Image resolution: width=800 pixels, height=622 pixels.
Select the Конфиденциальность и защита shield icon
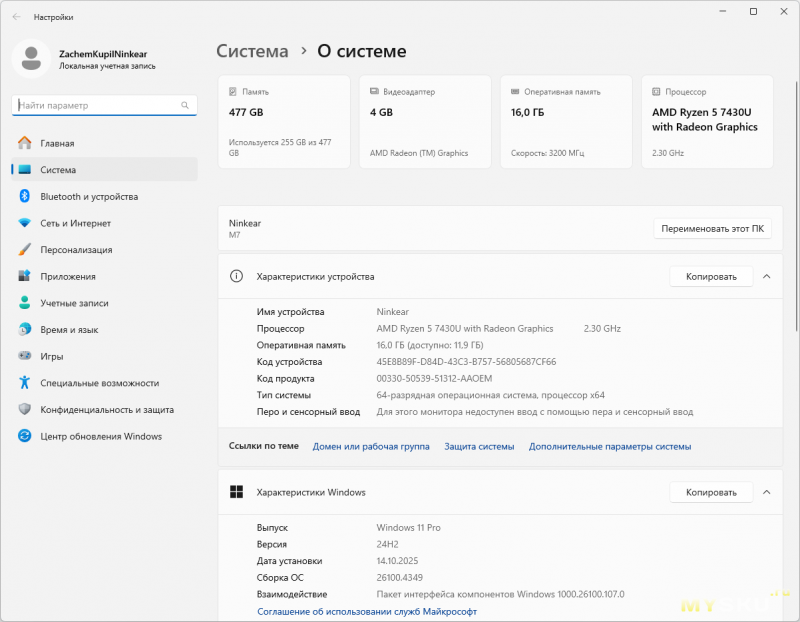24,409
